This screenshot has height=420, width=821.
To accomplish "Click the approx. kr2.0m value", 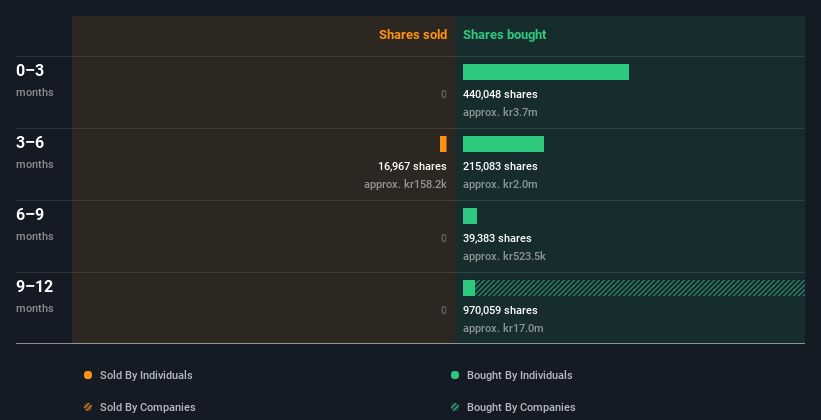I will coord(500,184).
